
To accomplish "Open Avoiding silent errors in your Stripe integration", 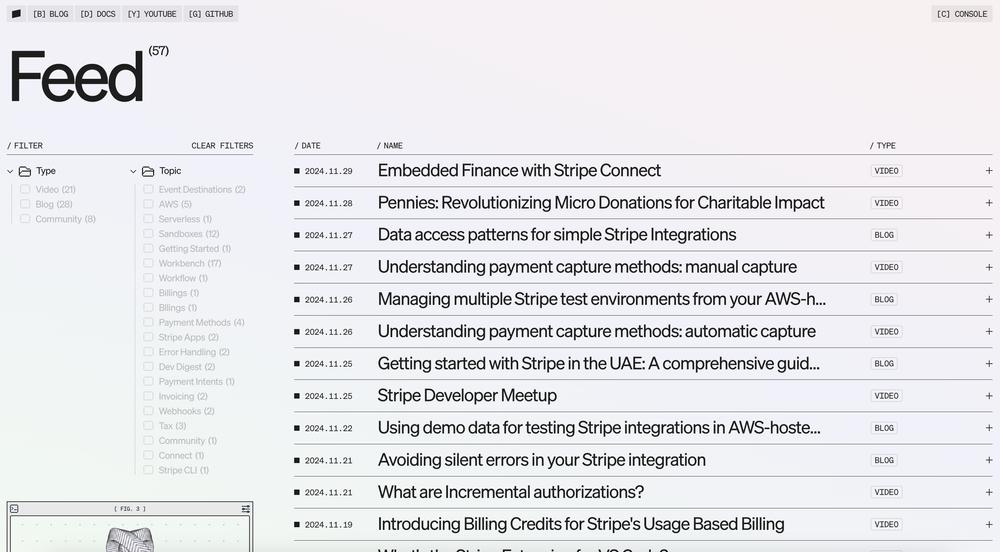I will (x=541, y=460).
